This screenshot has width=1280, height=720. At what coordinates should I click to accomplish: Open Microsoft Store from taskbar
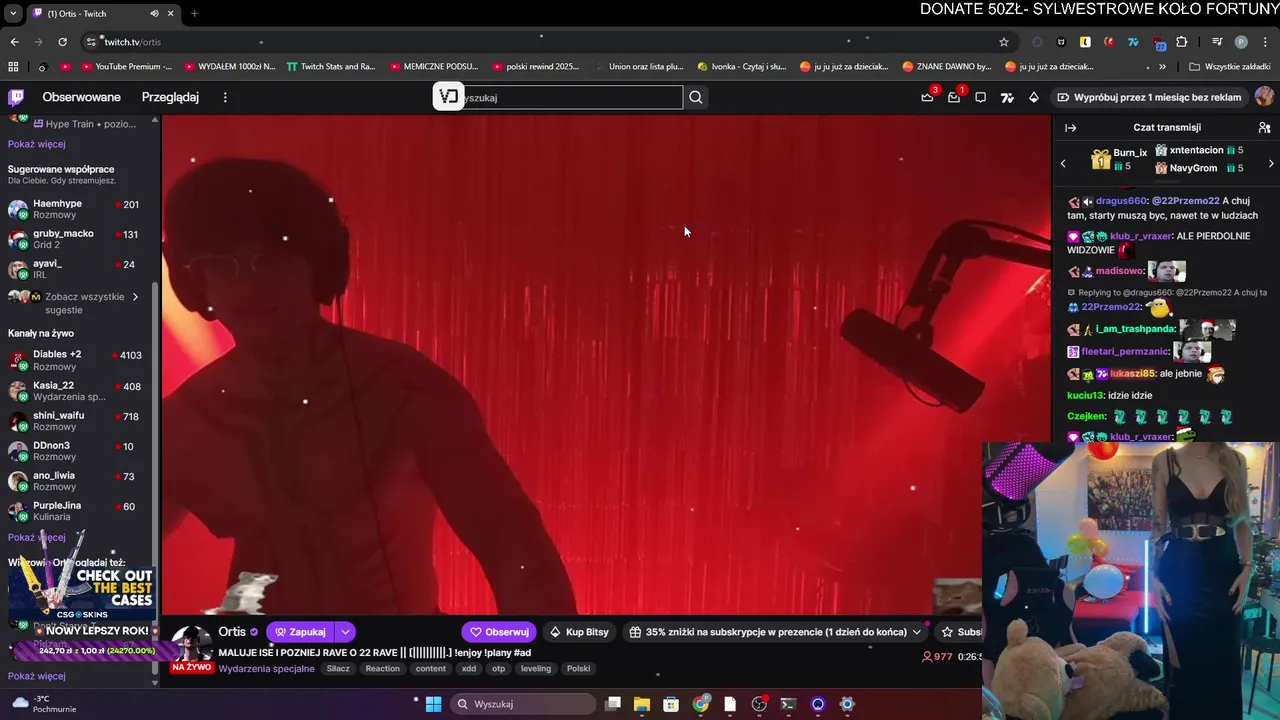click(x=671, y=704)
